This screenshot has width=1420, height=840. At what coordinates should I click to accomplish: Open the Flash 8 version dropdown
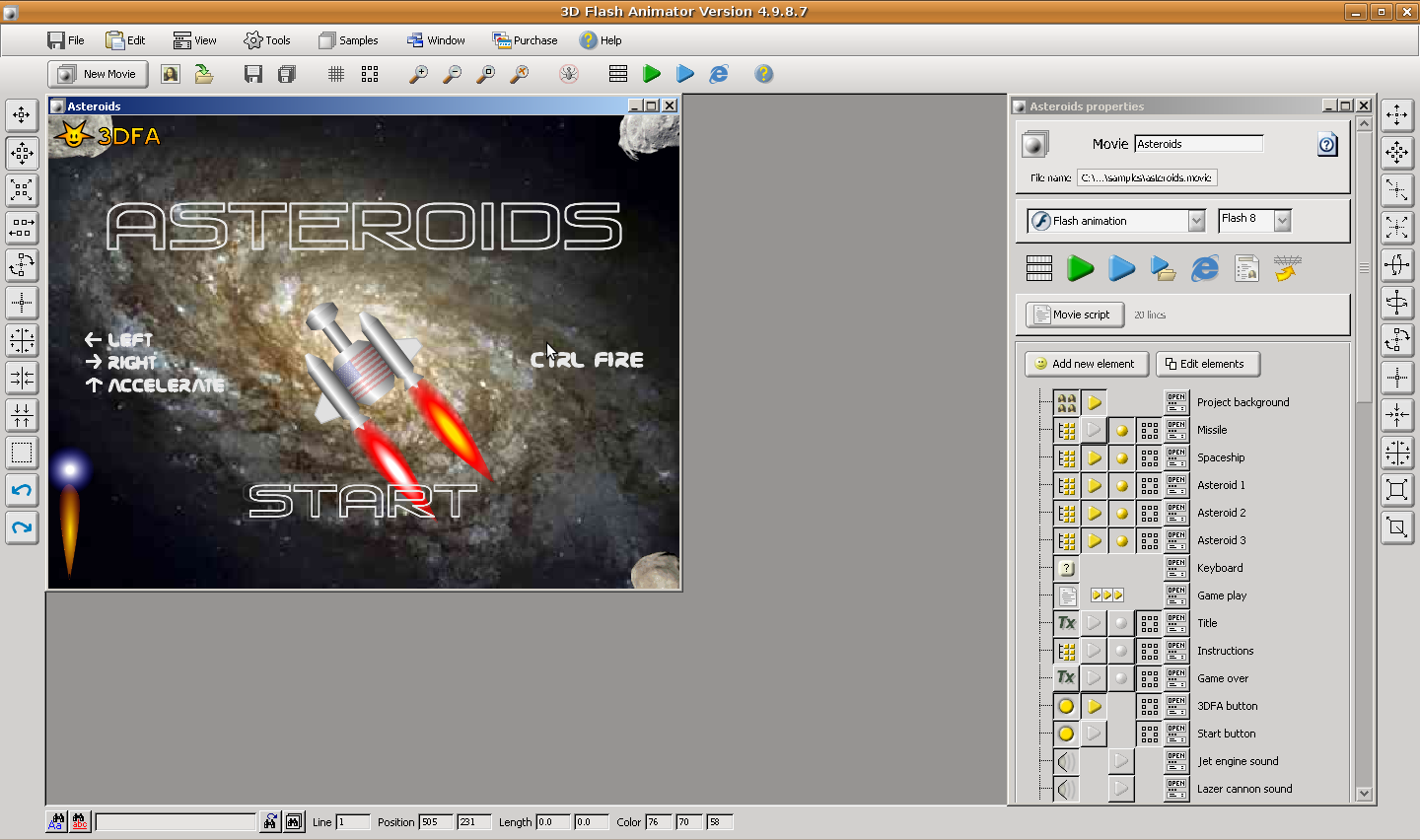pyautogui.click(x=1282, y=221)
